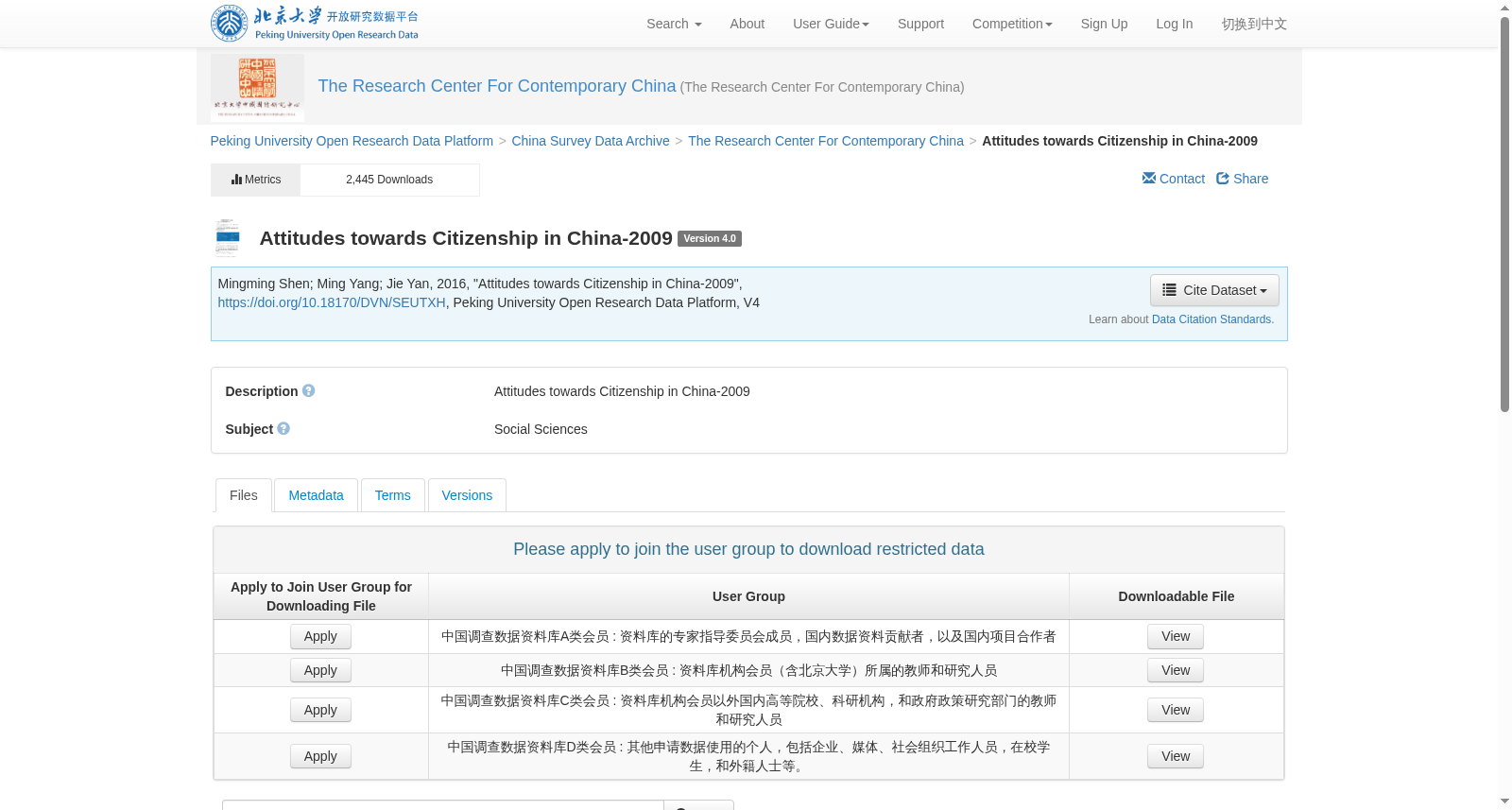
Task: Click Apply for A类会员 user group
Action: (x=320, y=636)
